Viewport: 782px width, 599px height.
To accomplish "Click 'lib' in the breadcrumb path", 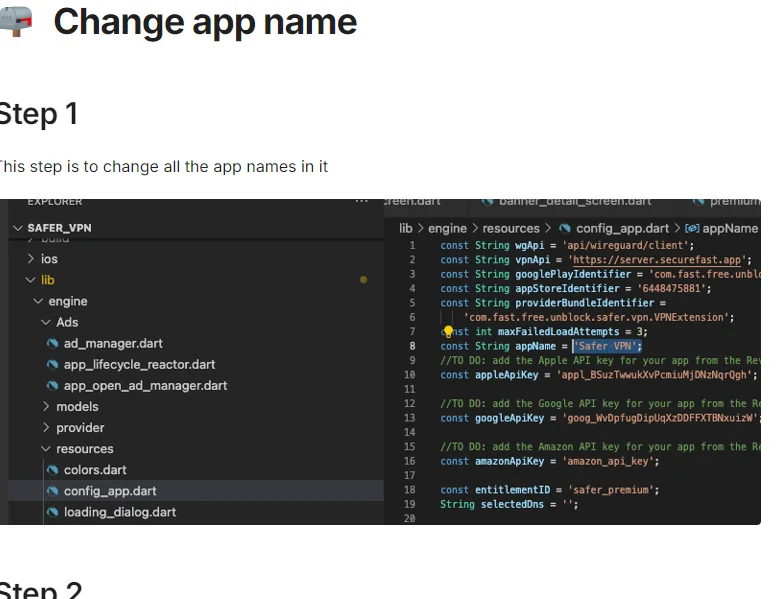I will pos(405,228).
